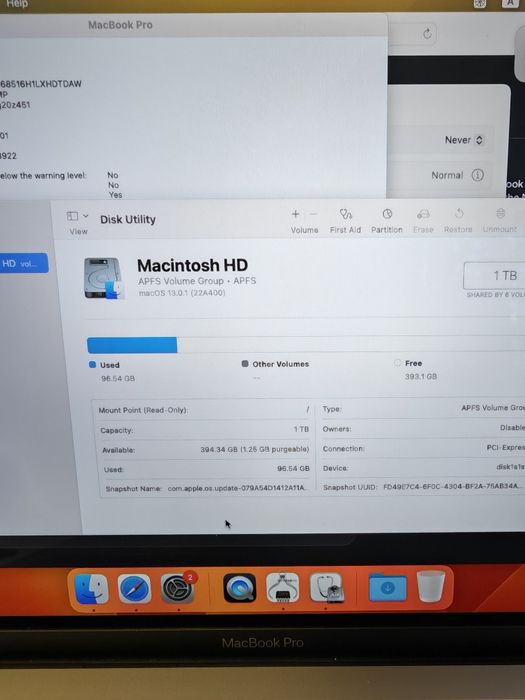Click the blue Used legend swatch
This screenshot has width=525, height=700.
click(x=92, y=365)
